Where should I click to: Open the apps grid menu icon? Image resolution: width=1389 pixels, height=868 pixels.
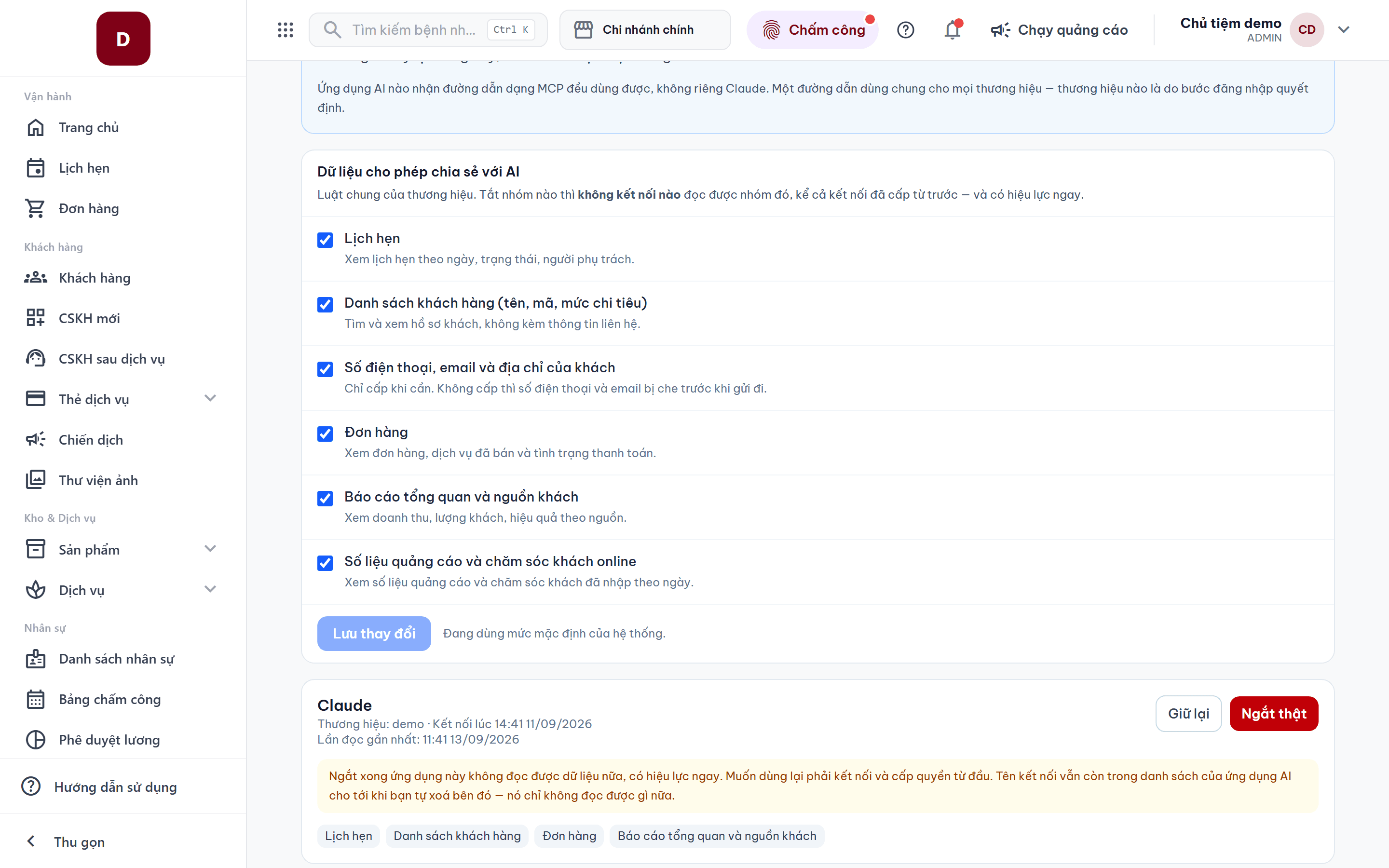(285, 30)
